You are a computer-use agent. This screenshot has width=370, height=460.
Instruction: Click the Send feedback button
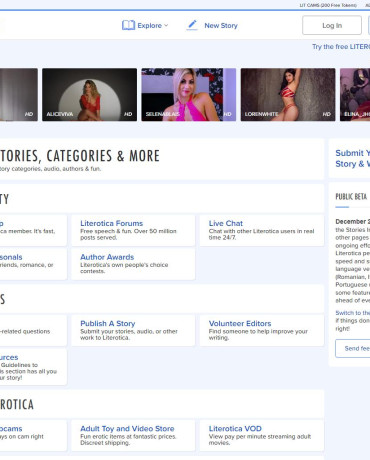(353, 348)
